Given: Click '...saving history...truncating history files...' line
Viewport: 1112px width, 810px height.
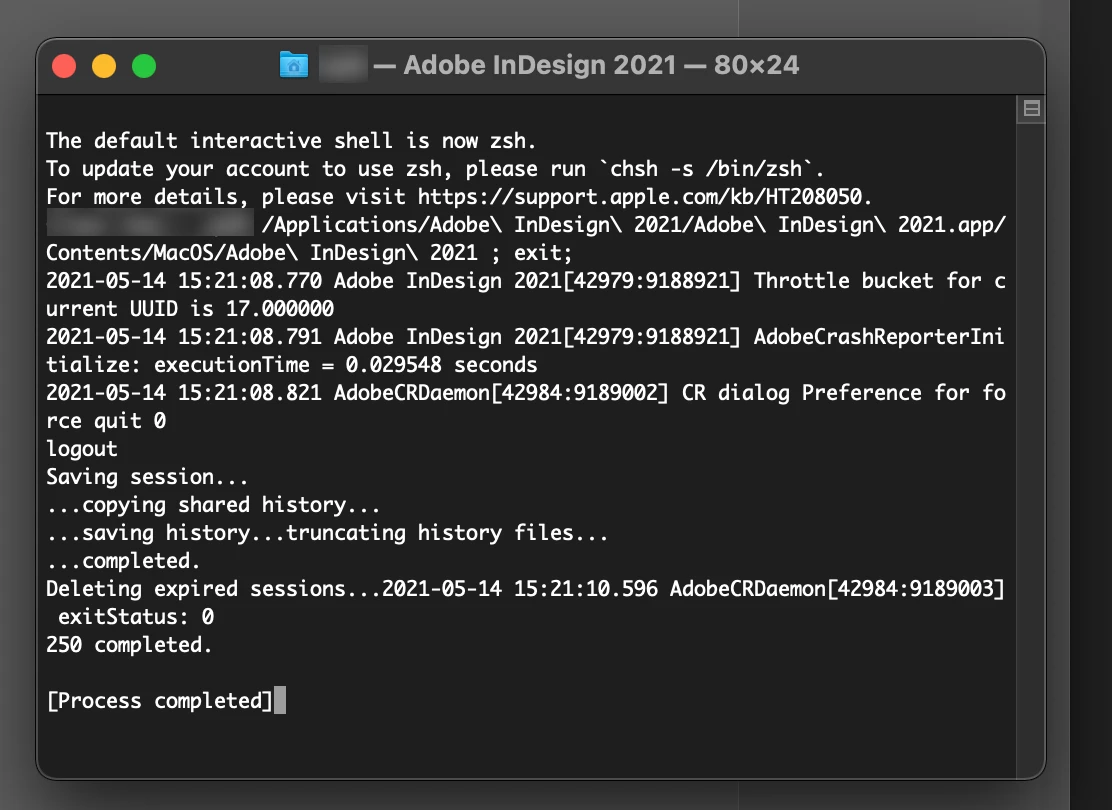Looking at the screenshot, I should 328,533.
